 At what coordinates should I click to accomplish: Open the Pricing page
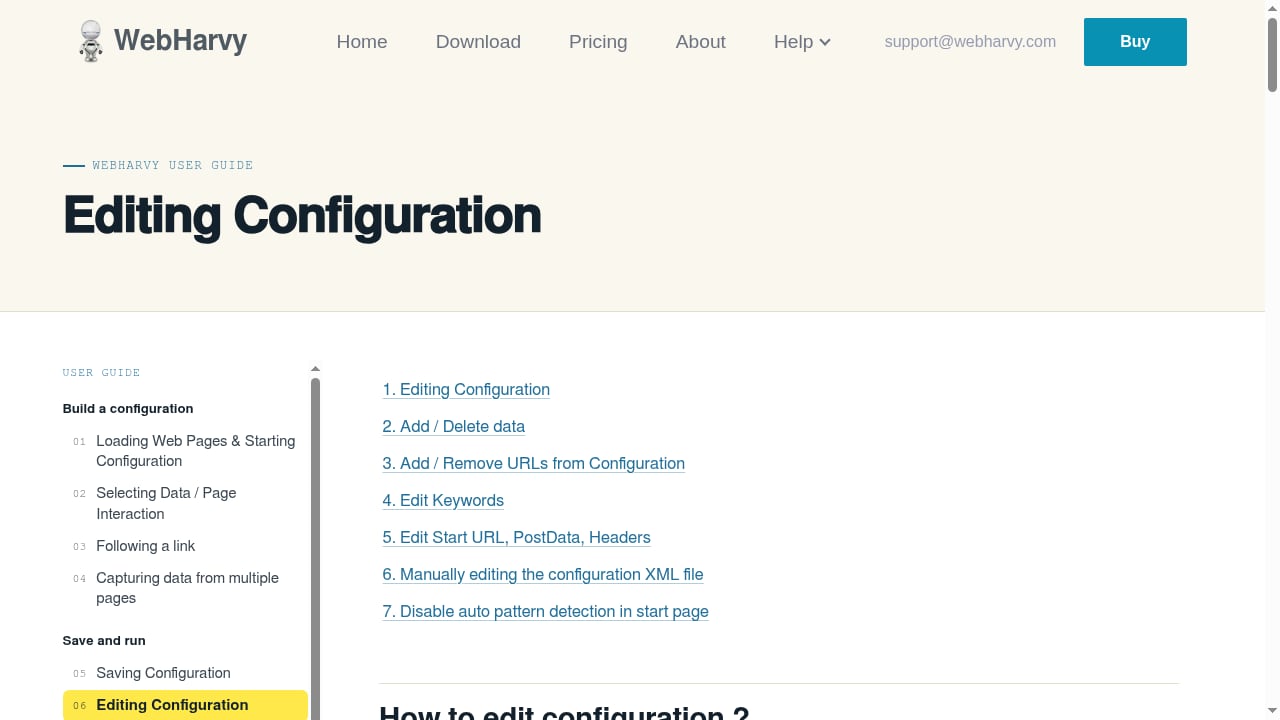(598, 42)
